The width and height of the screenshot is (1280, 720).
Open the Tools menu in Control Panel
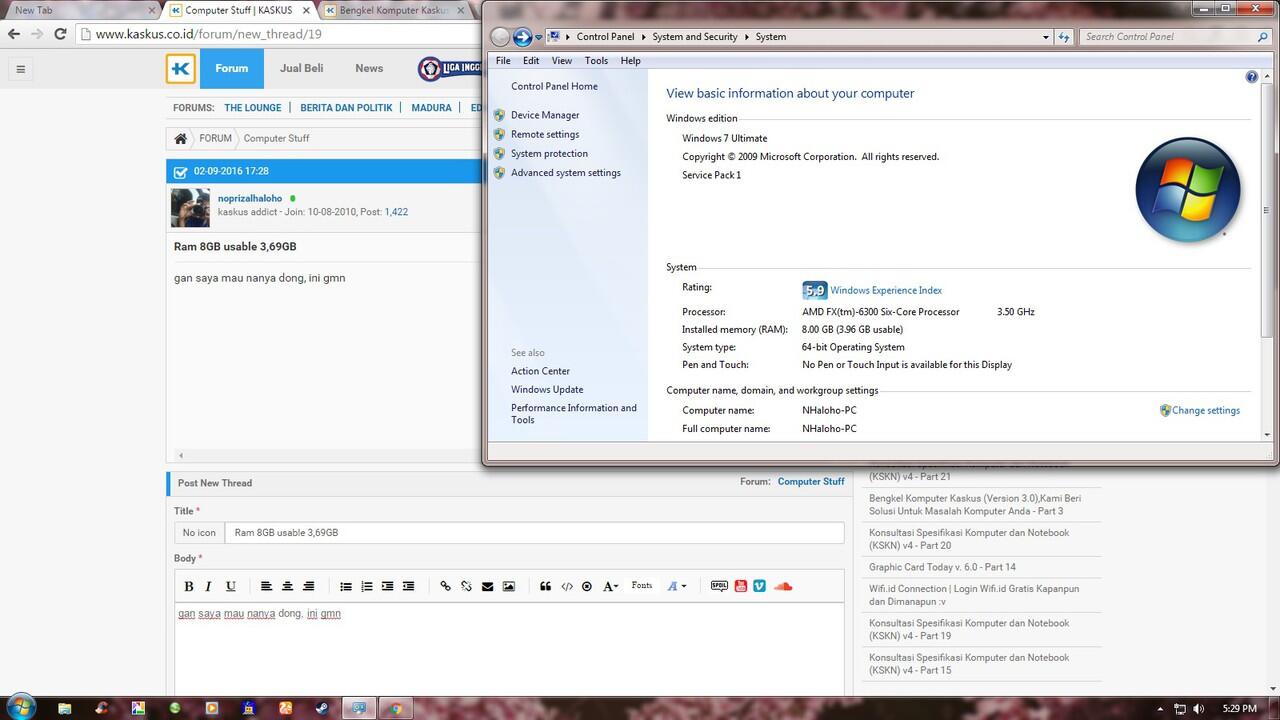tap(596, 61)
